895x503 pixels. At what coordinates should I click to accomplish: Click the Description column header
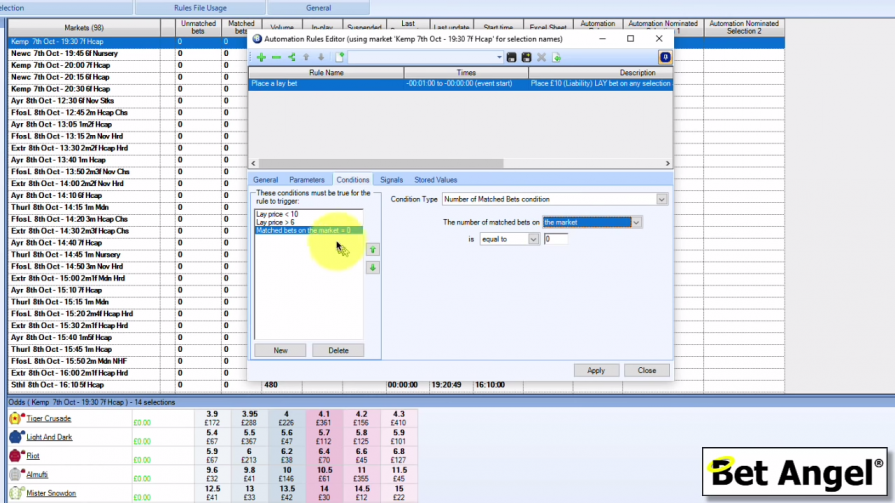[x=600, y=73]
